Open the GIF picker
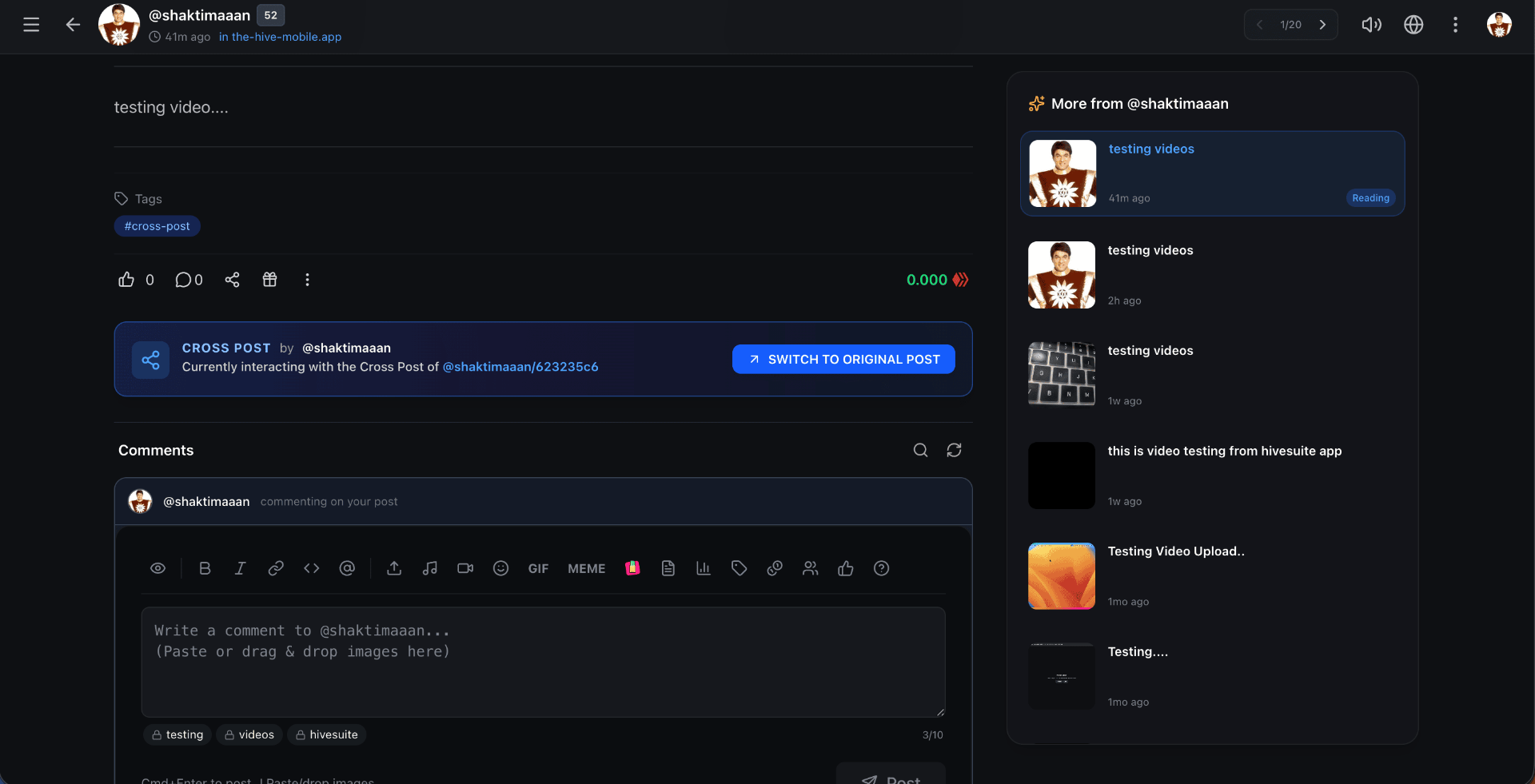This screenshot has width=1535, height=784. pyautogui.click(x=538, y=568)
